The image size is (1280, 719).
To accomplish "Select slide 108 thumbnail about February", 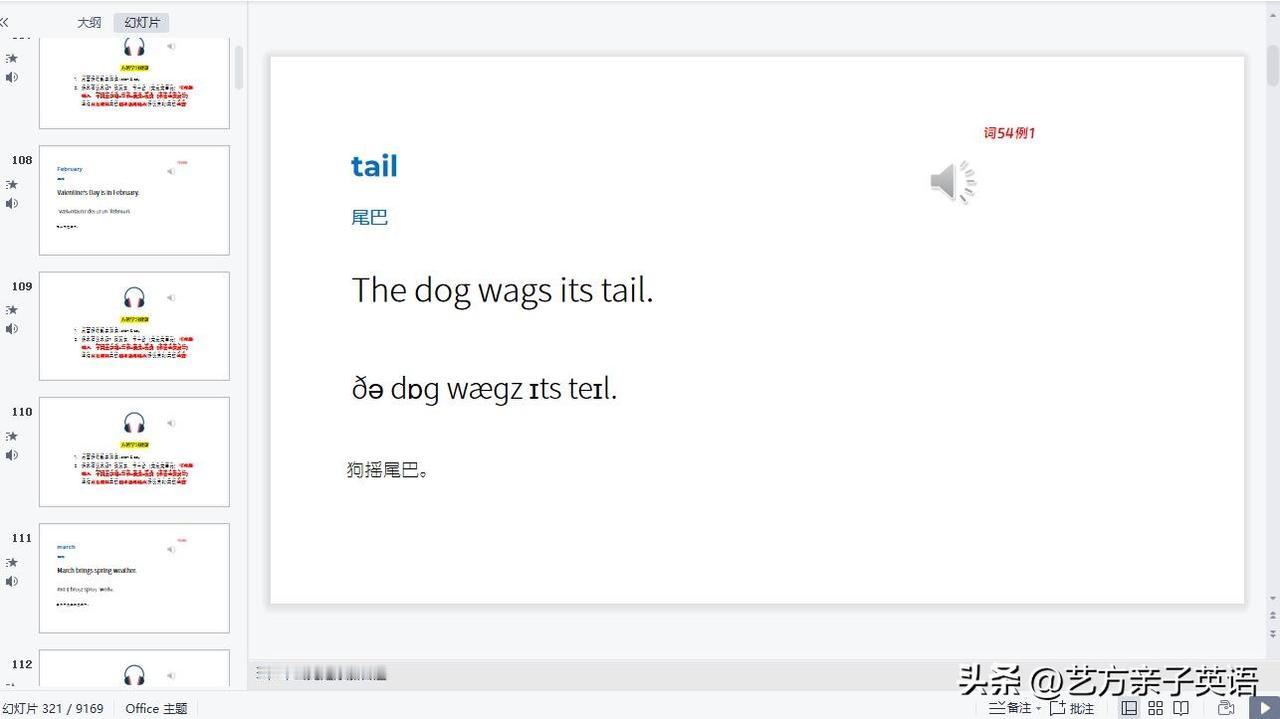I will 134,200.
